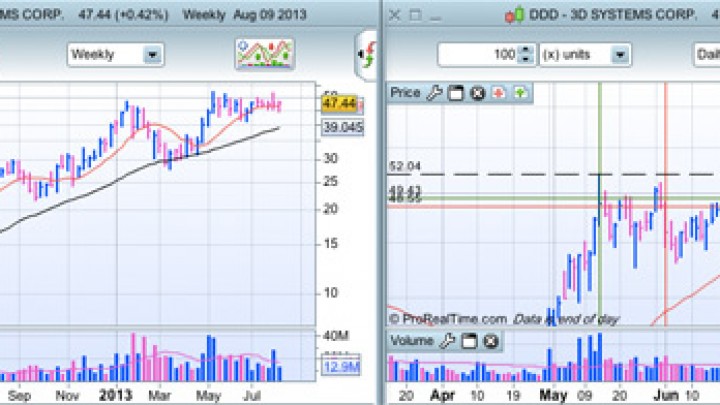
Task: Click the Price panel title label
Action: [405, 93]
